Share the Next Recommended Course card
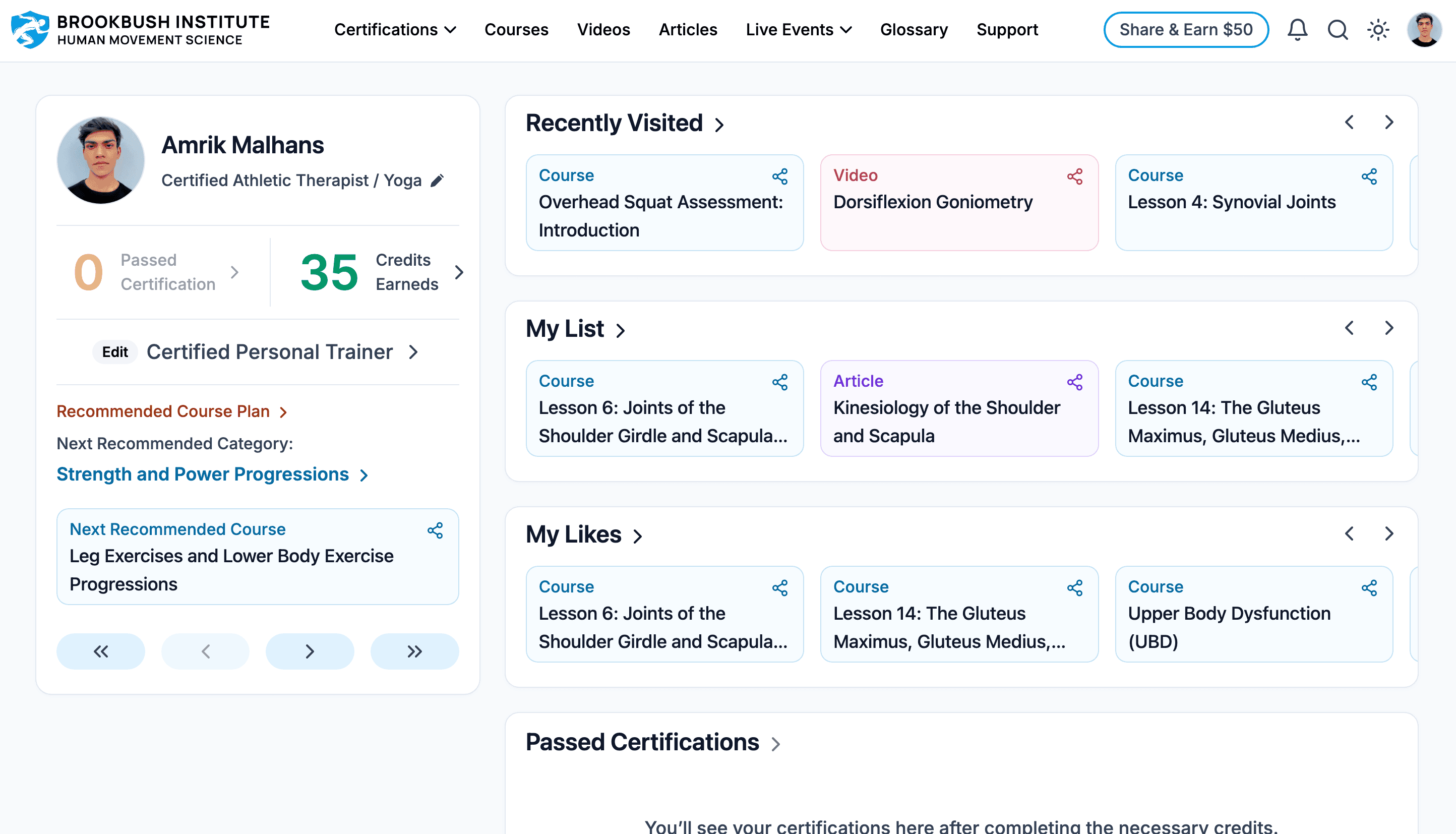This screenshot has height=834, width=1456. point(435,530)
